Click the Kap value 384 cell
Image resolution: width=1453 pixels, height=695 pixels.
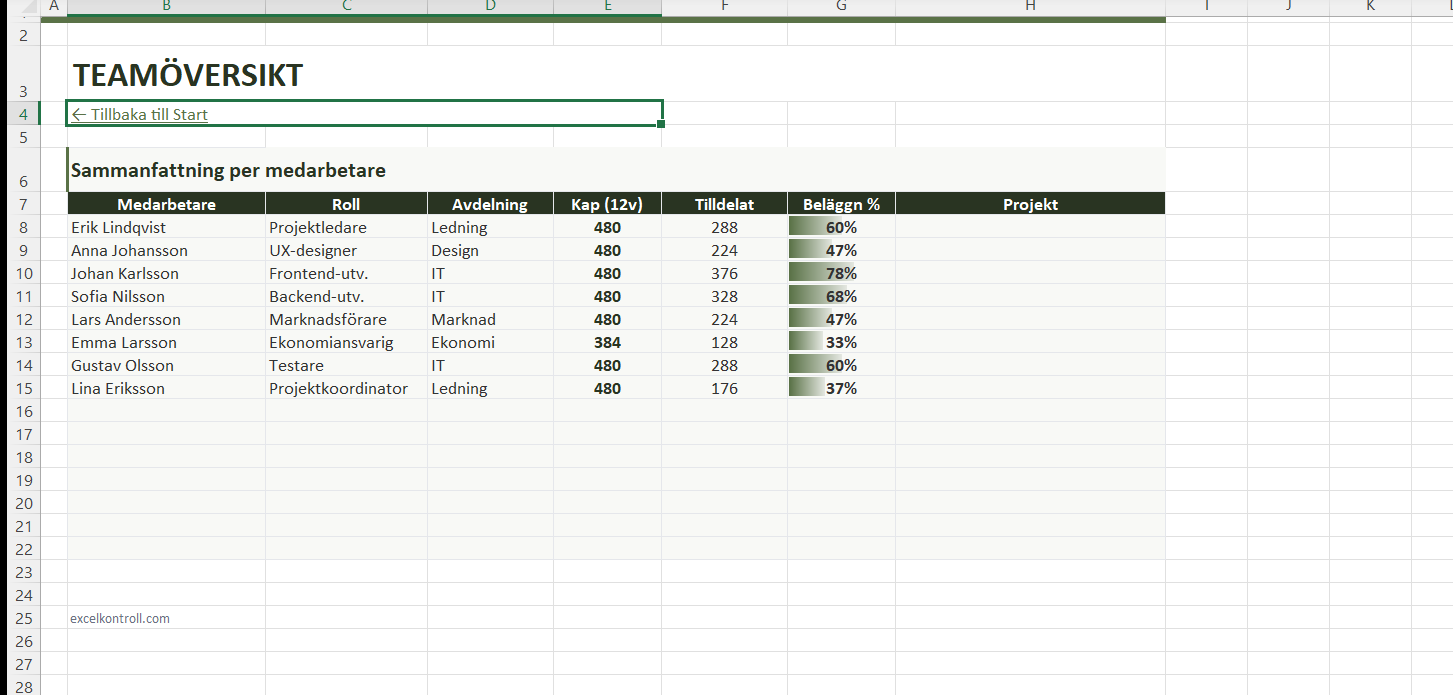click(x=607, y=343)
